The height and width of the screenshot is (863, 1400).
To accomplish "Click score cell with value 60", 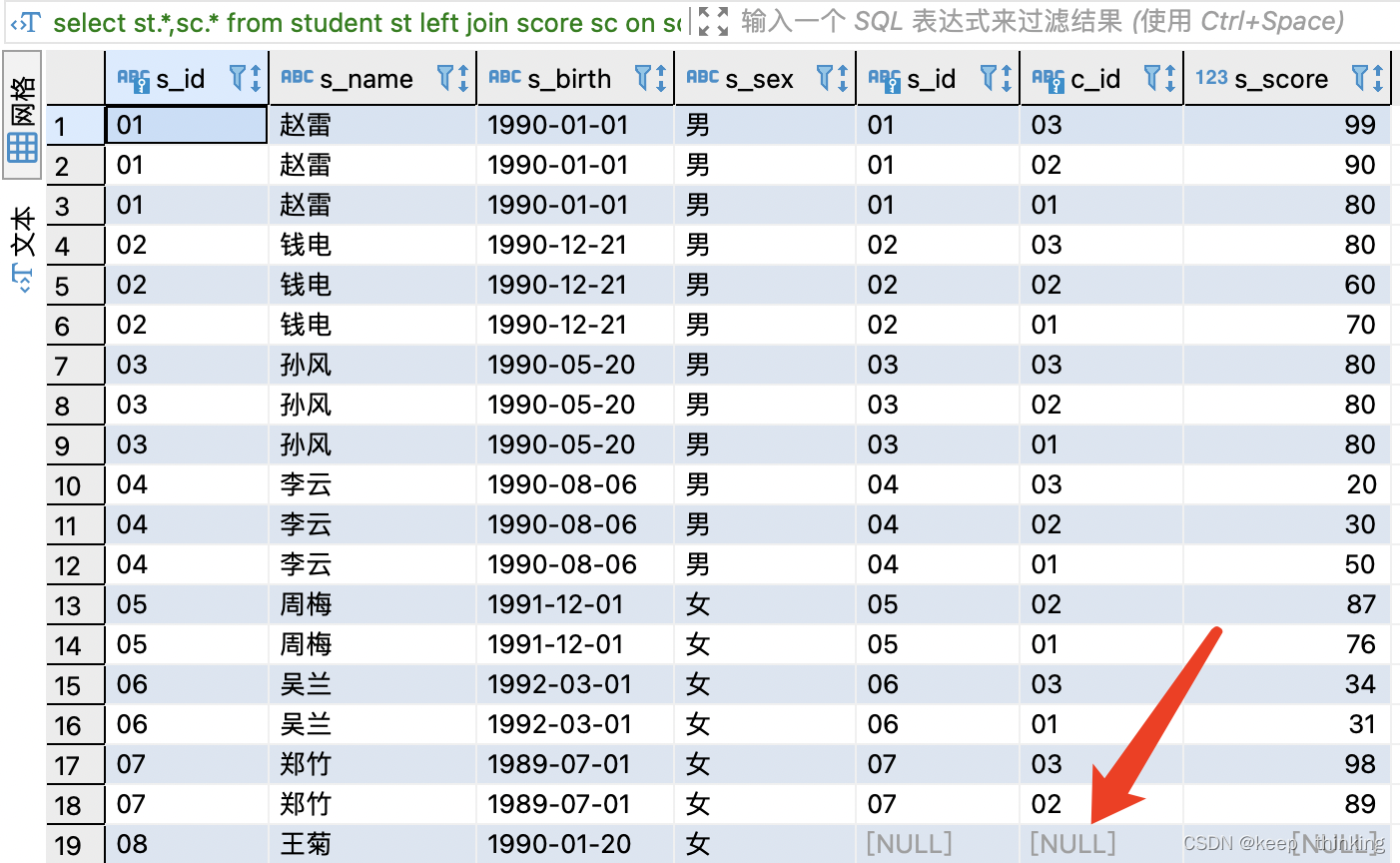I will click(1287, 285).
